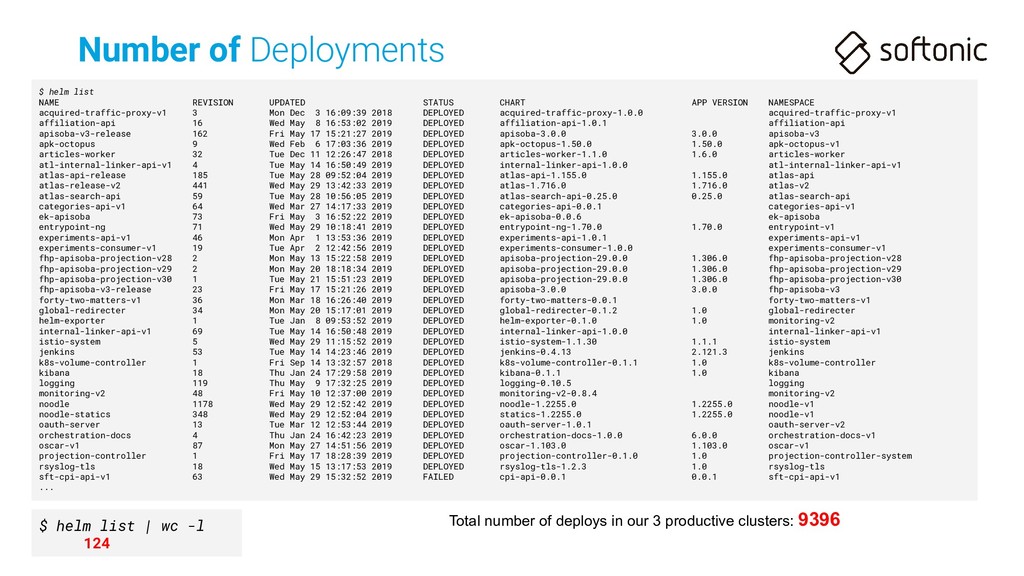Click app version '2.121.3'
Screen dimensions: 1024x576
click(709, 353)
